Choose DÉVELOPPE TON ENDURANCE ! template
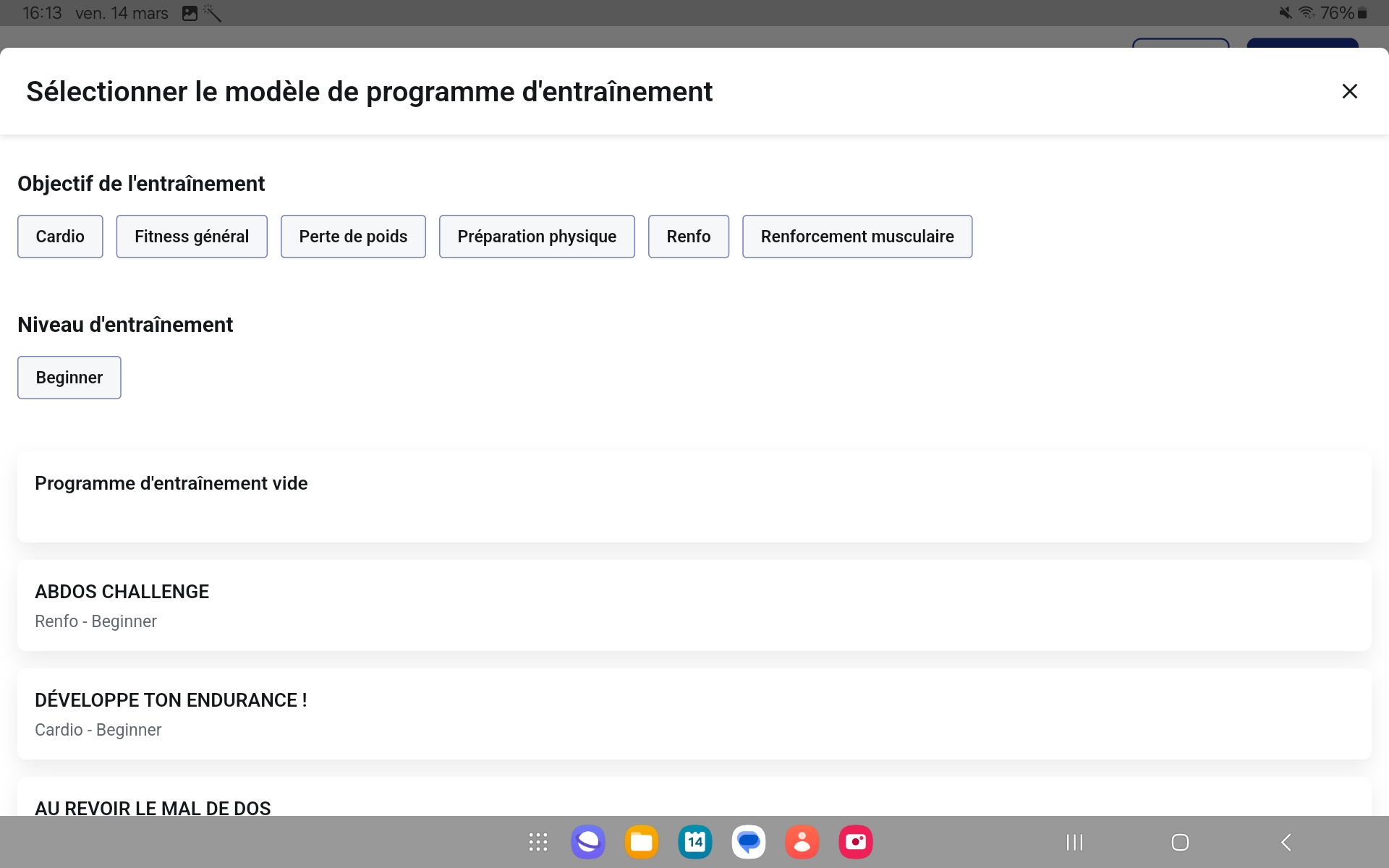The image size is (1389, 868). (694, 714)
